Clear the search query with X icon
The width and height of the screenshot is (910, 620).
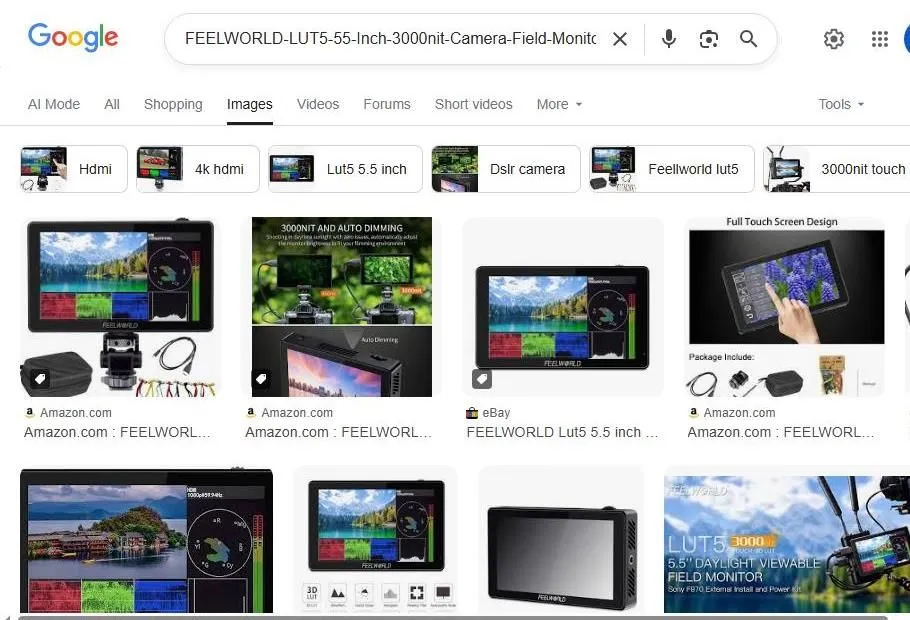[x=620, y=39]
